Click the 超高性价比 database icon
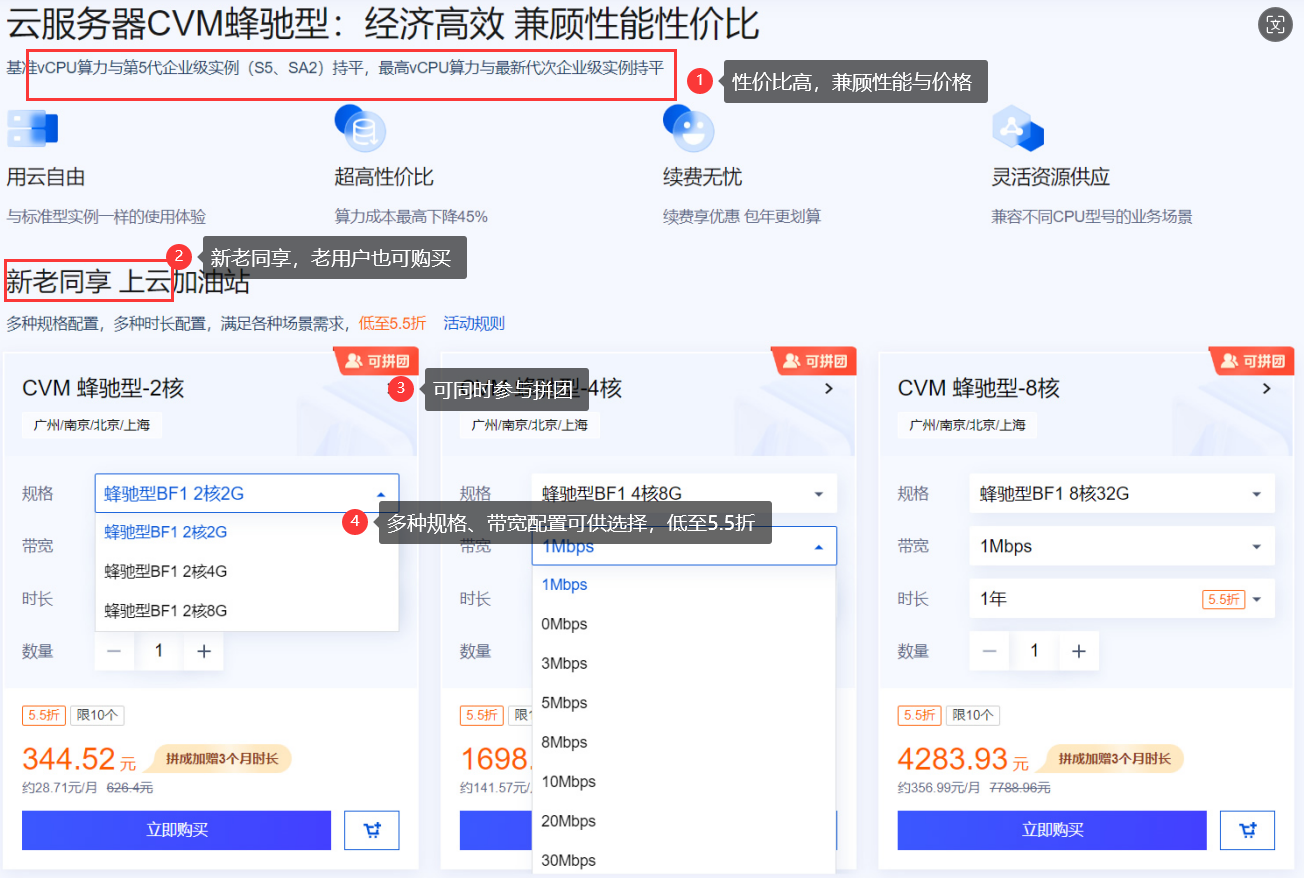Viewport: 1304px width, 878px height. (359, 128)
